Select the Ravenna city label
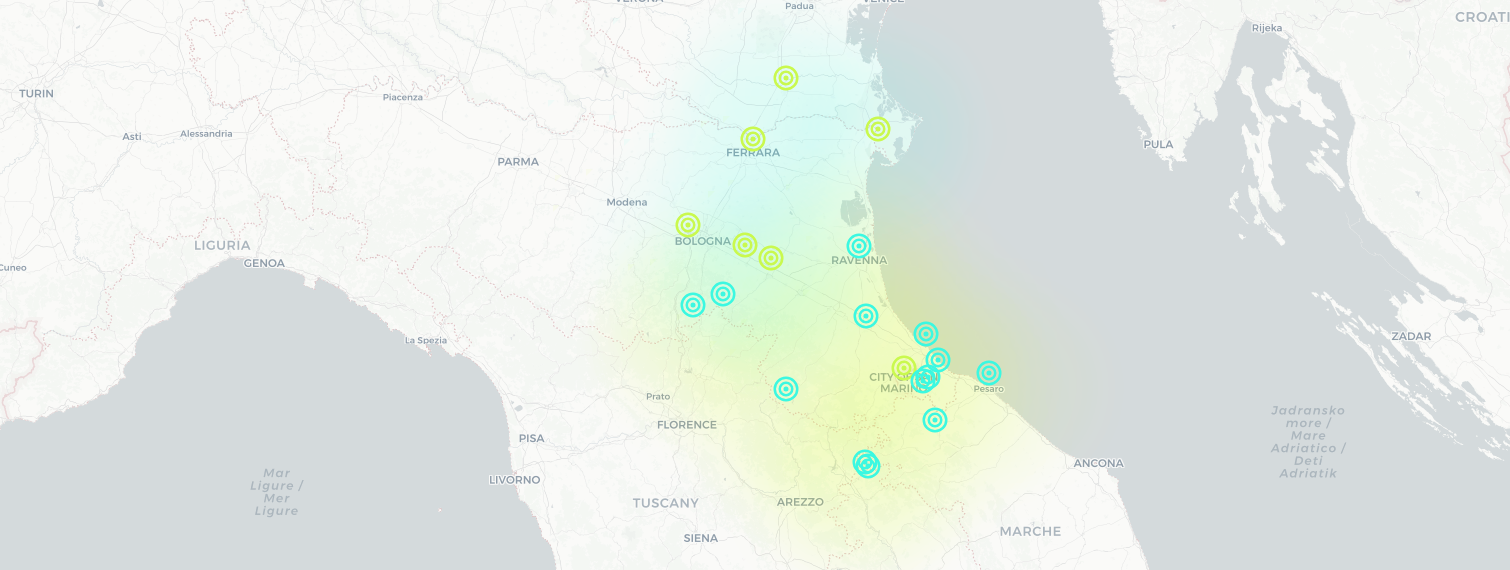 (x=859, y=261)
